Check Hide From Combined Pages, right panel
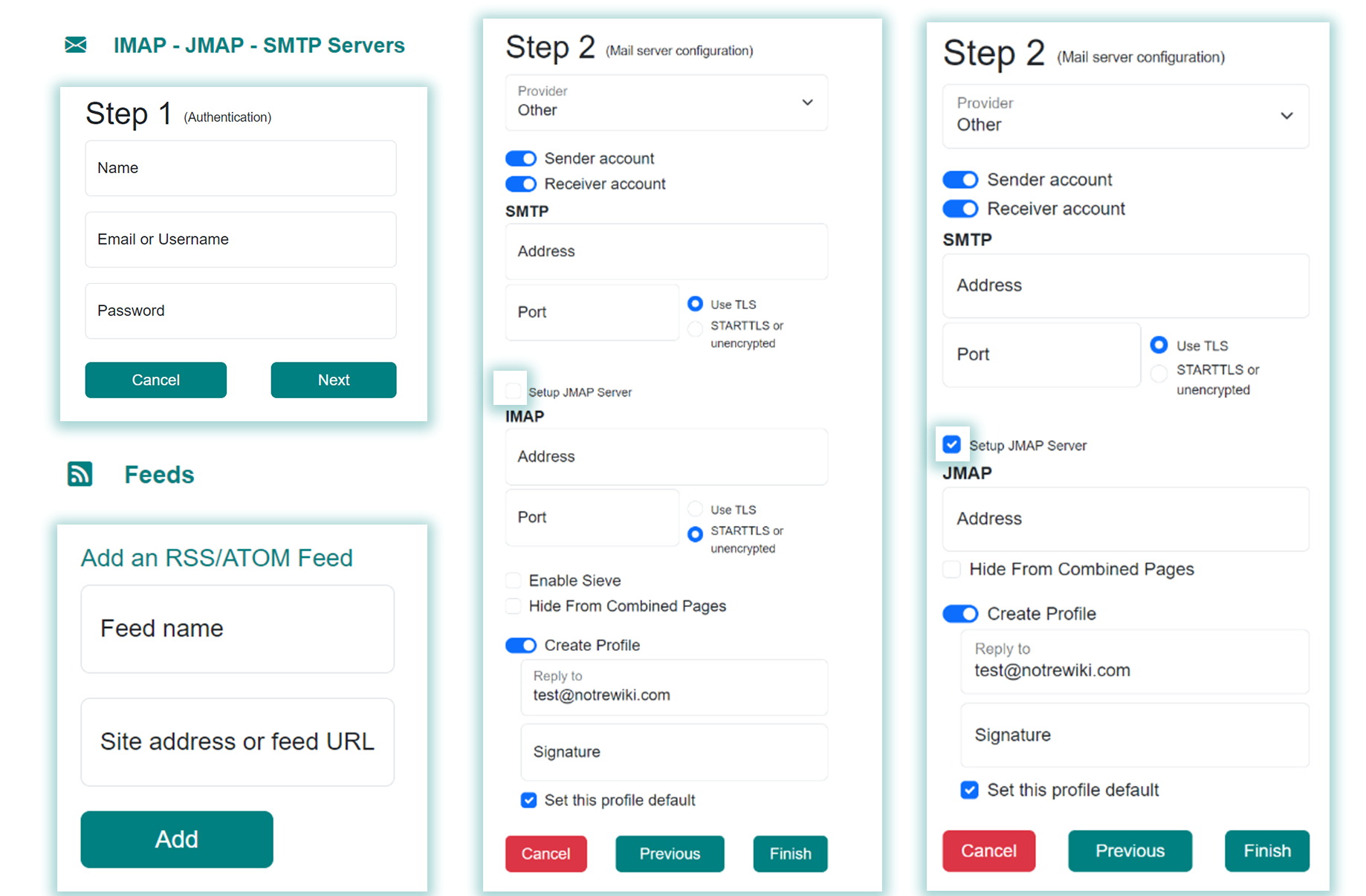The height and width of the screenshot is (896, 1366). (951, 570)
